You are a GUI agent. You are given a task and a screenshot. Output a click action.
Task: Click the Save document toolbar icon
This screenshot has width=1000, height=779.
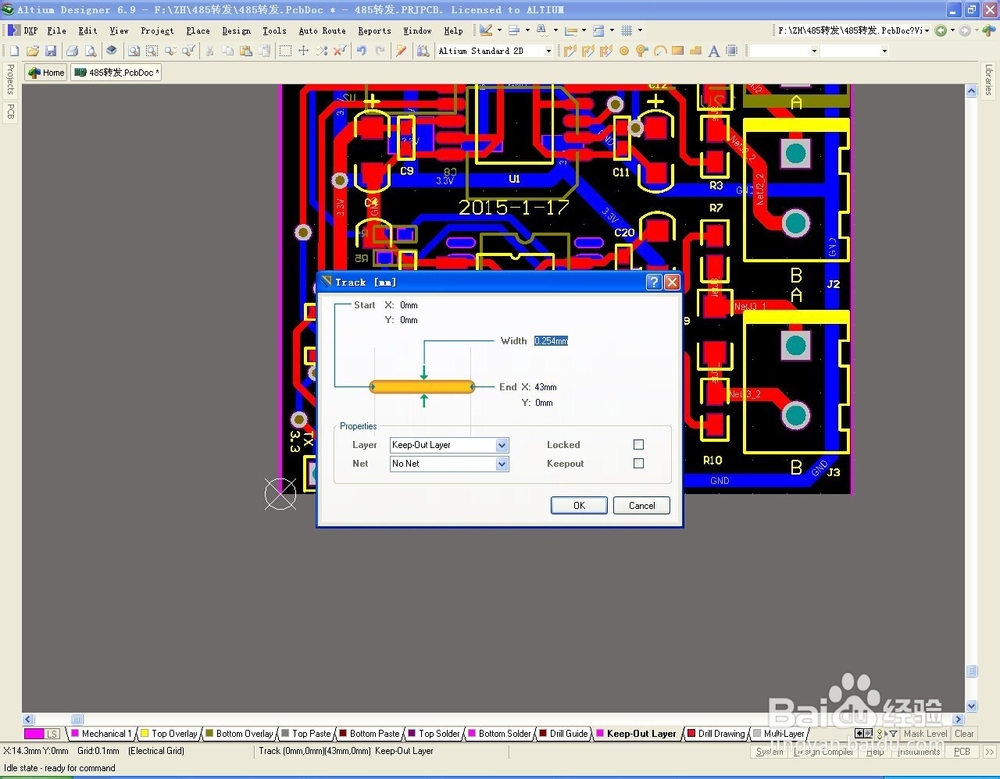pos(51,50)
